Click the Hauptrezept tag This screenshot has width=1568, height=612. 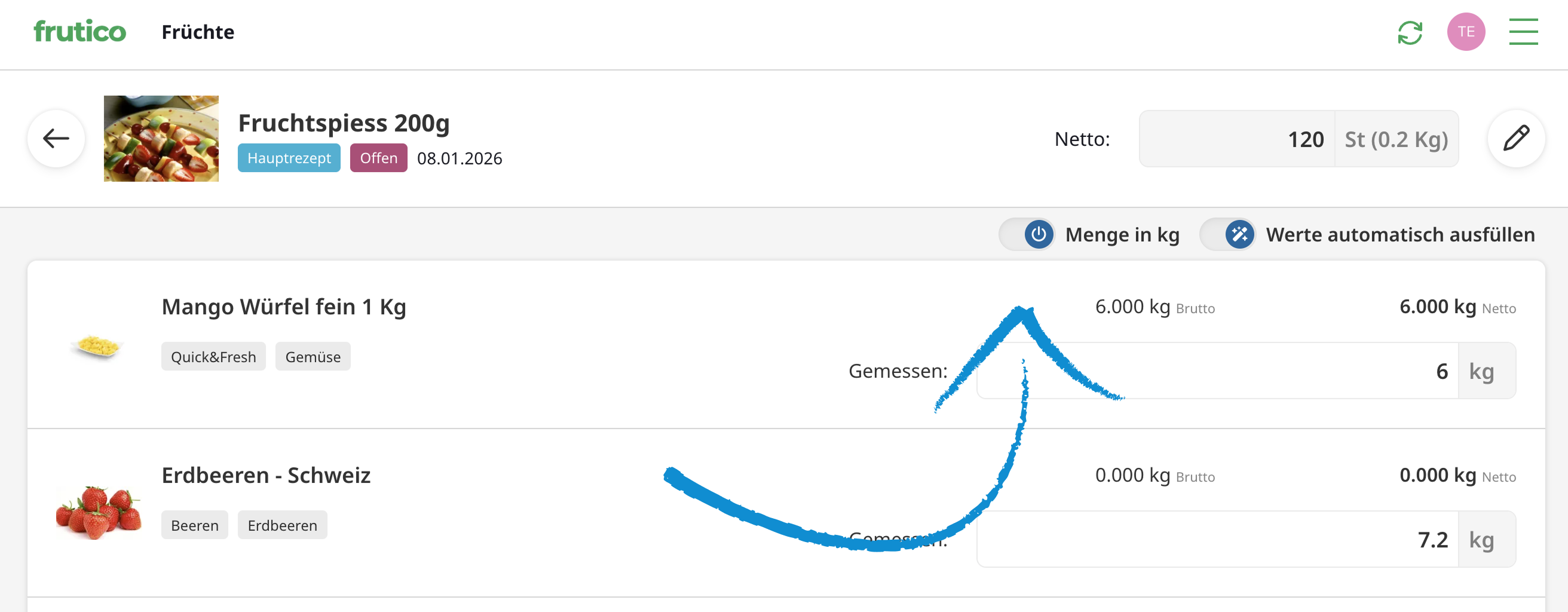pos(289,158)
